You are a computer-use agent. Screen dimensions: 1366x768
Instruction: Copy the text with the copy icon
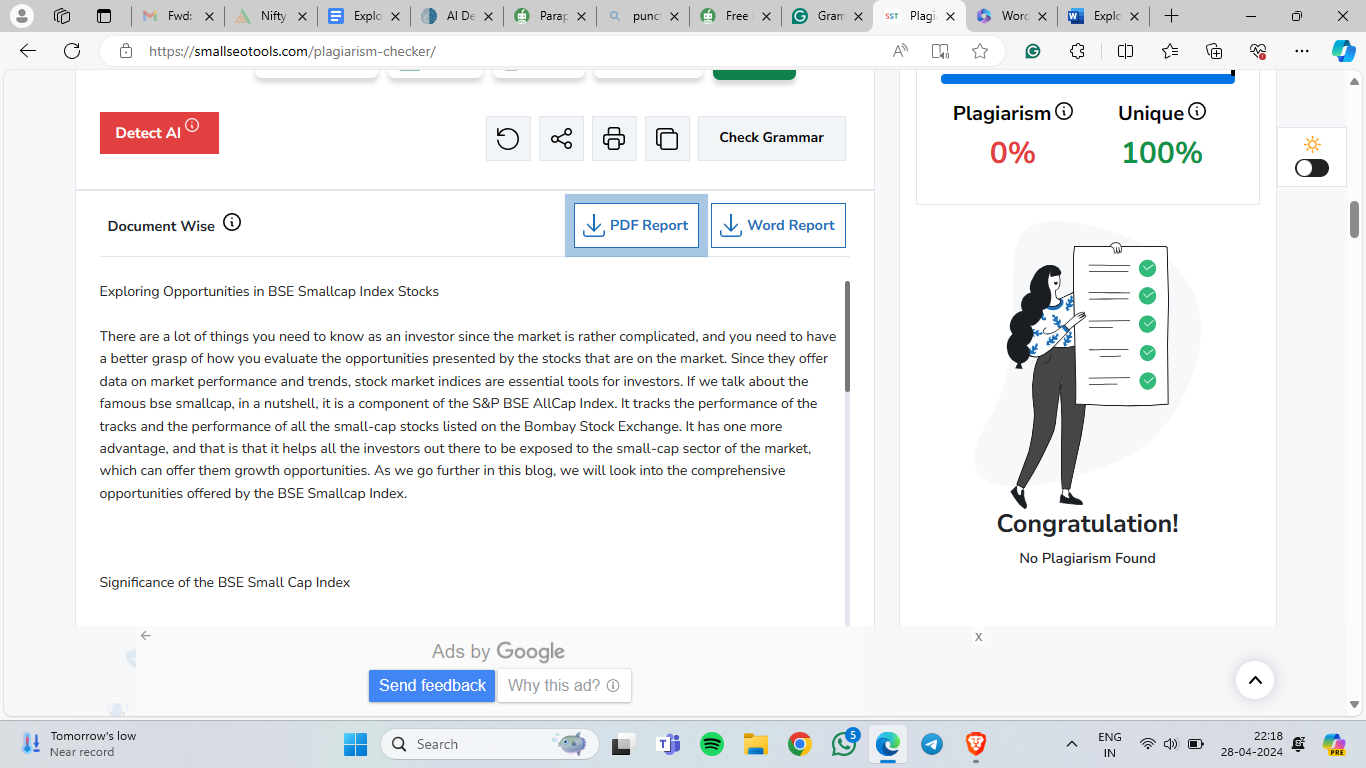(667, 138)
